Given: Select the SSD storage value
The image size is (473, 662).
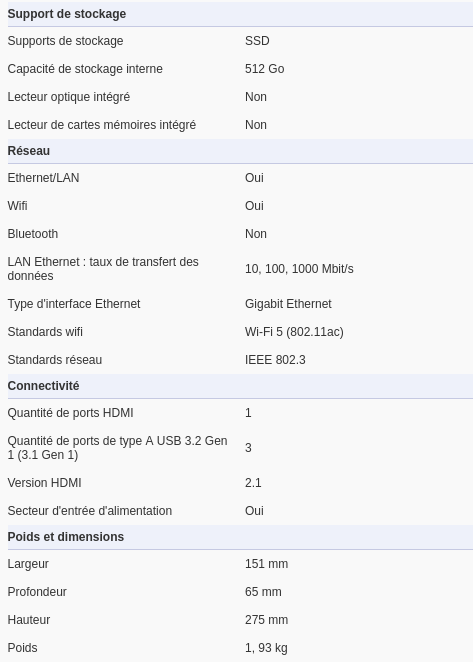Looking at the screenshot, I should 257,41.
